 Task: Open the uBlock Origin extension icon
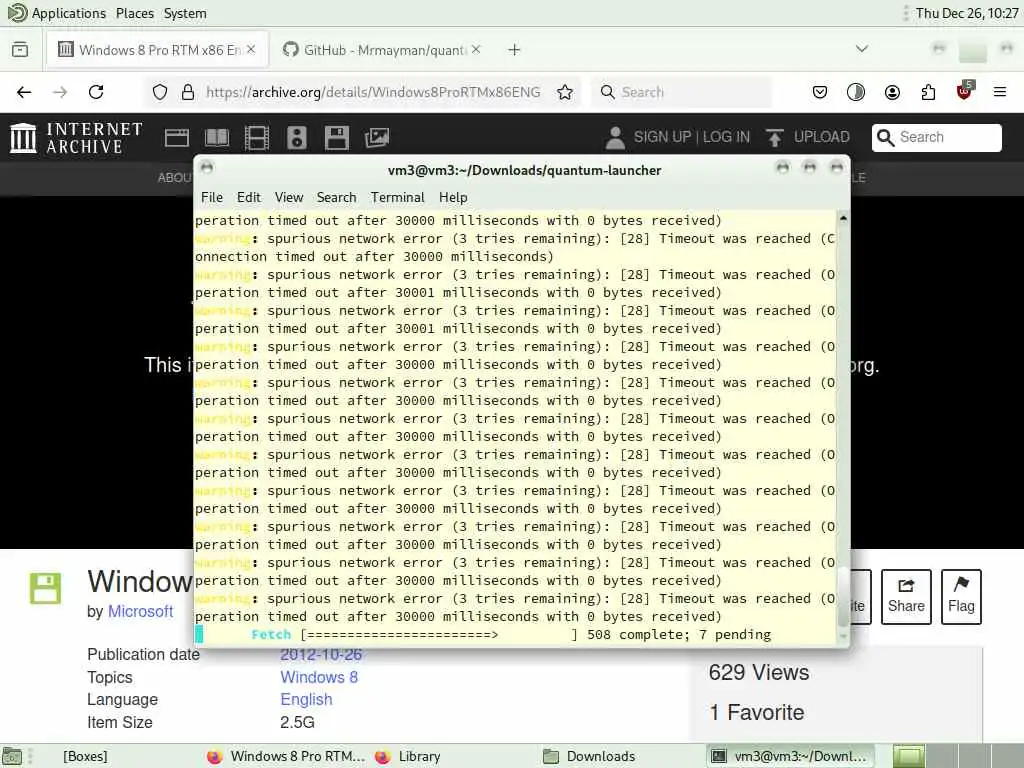coord(965,91)
